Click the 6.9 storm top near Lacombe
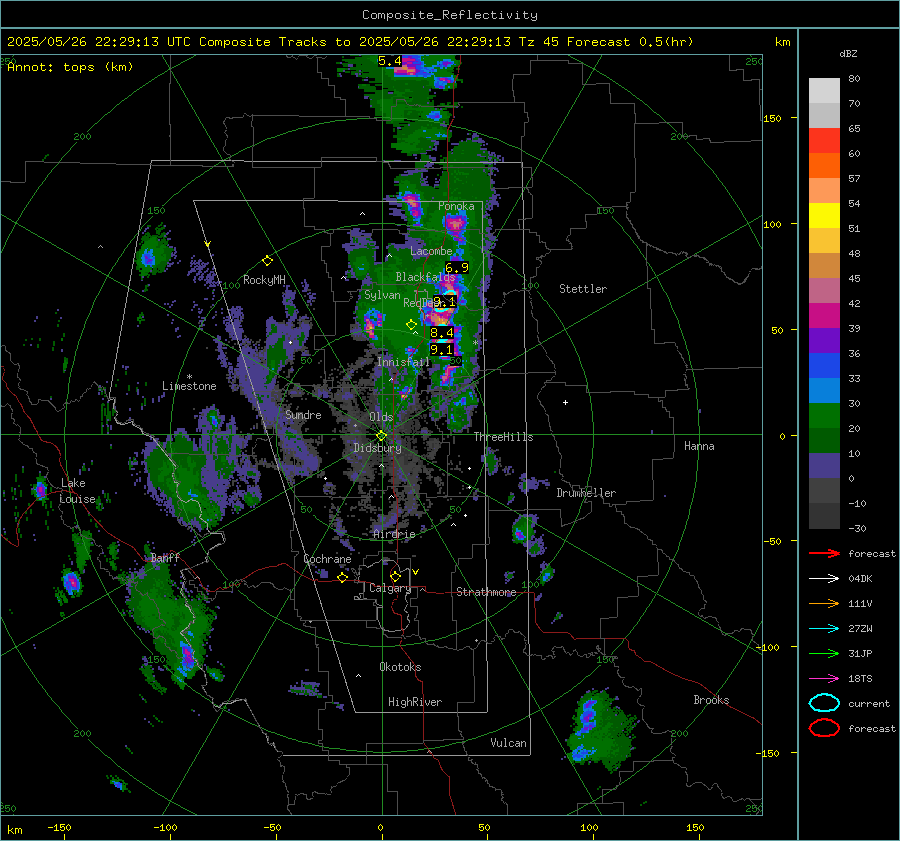The width and height of the screenshot is (900, 841). pyautogui.click(x=457, y=268)
